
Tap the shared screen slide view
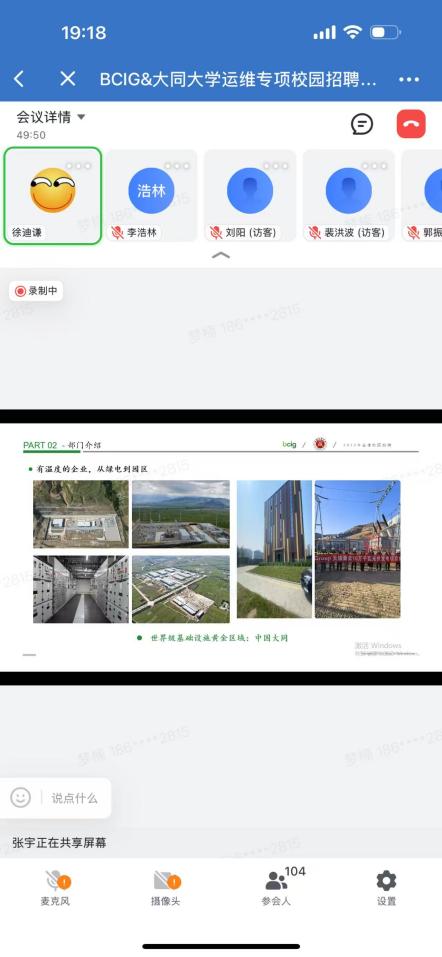click(221, 547)
